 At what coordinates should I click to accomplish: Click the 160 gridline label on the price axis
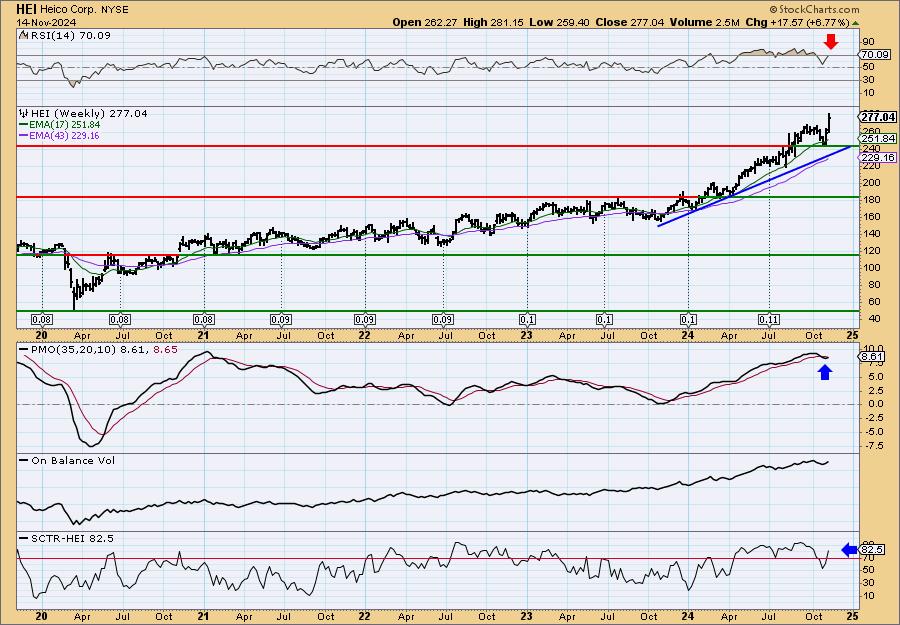coord(870,216)
